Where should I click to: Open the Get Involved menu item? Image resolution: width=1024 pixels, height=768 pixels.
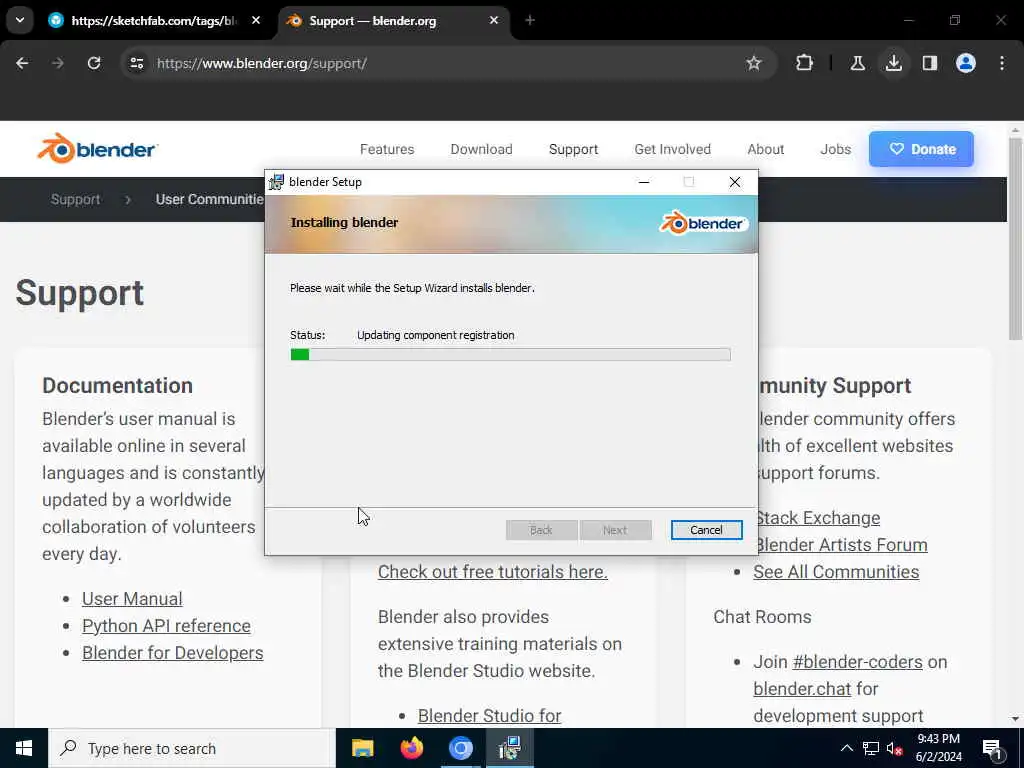point(672,149)
